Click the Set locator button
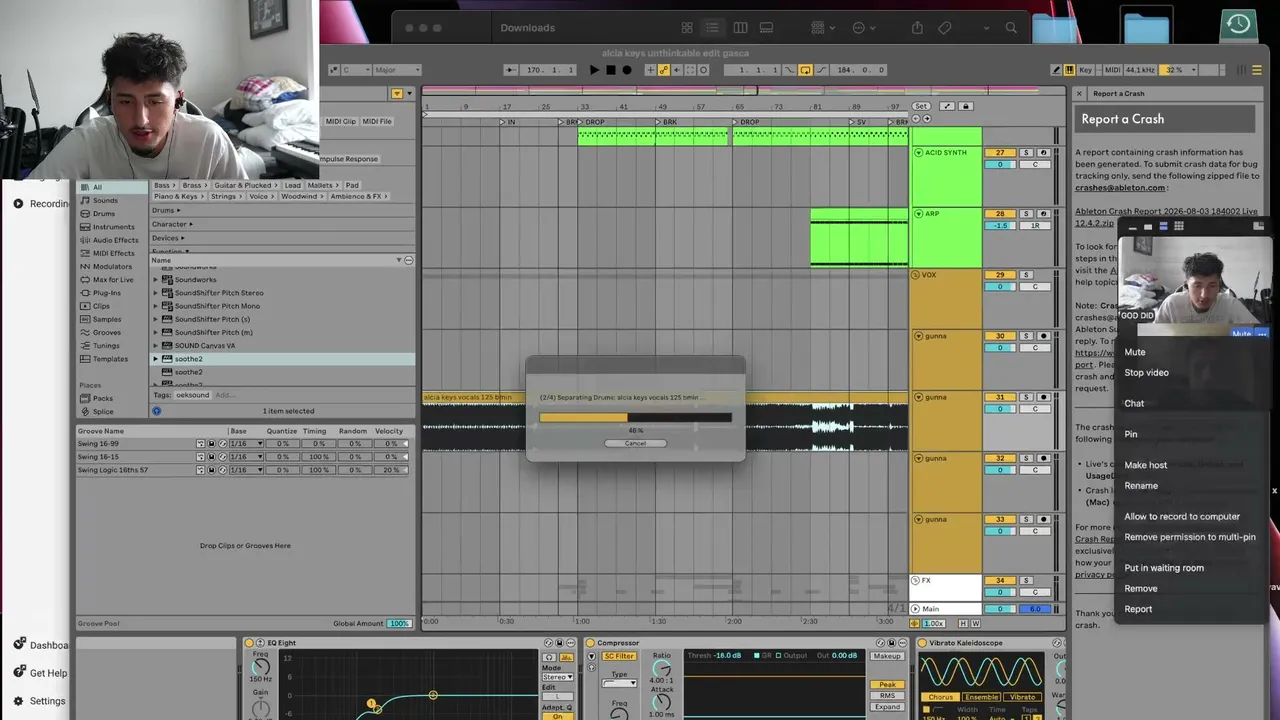1280x720 pixels. [921, 106]
